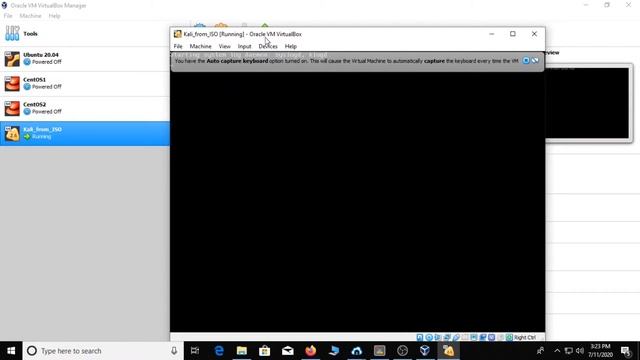Open File menu of the Kali VM window

[178, 46]
